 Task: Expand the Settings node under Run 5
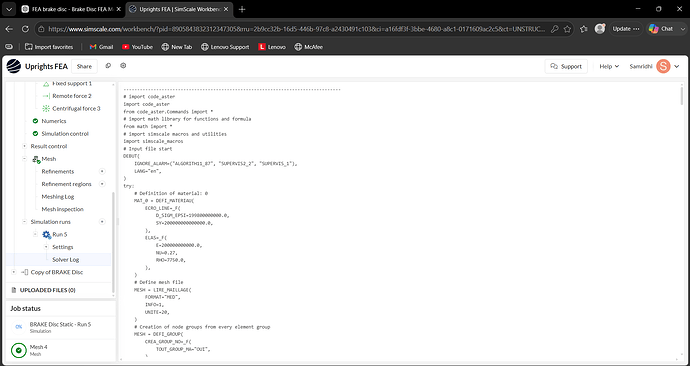tap(46, 247)
